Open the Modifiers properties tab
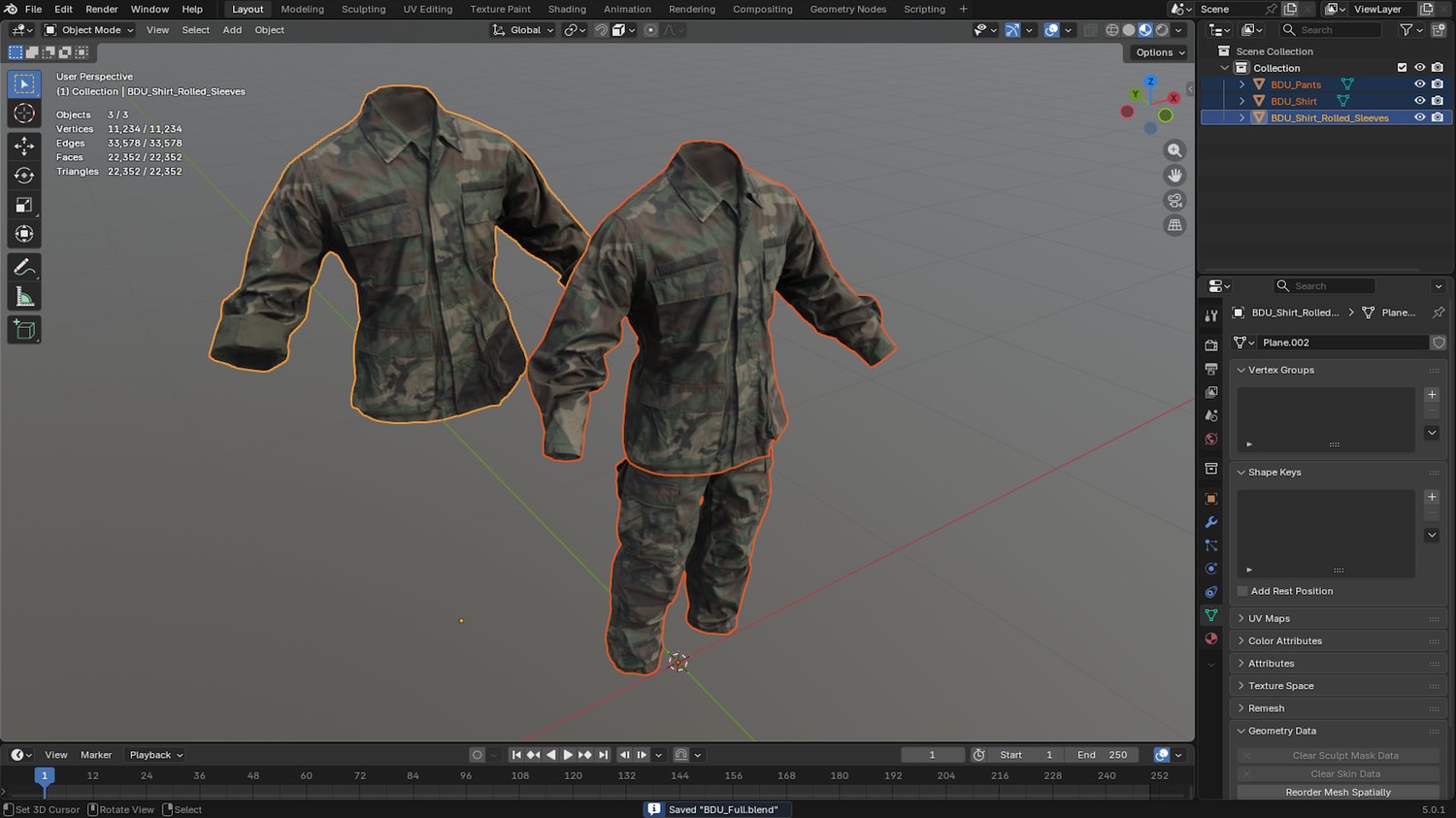Image resolution: width=1456 pixels, height=818 pixels. tap(1210, 522)
